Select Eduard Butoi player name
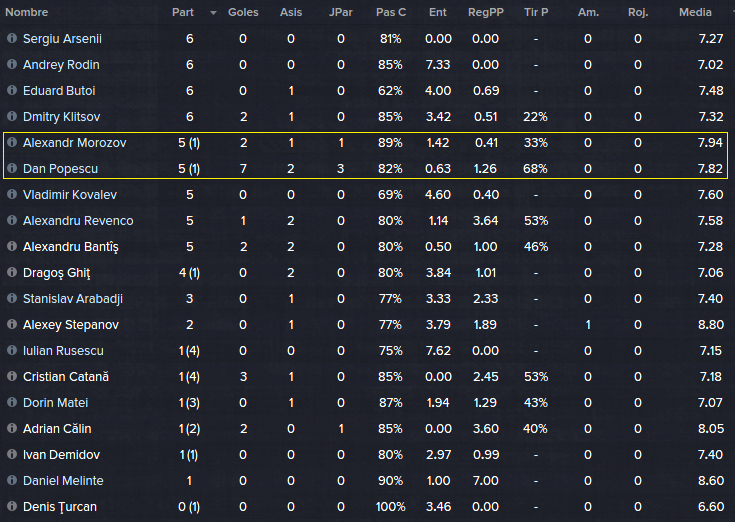 click(x=61, y=91)
